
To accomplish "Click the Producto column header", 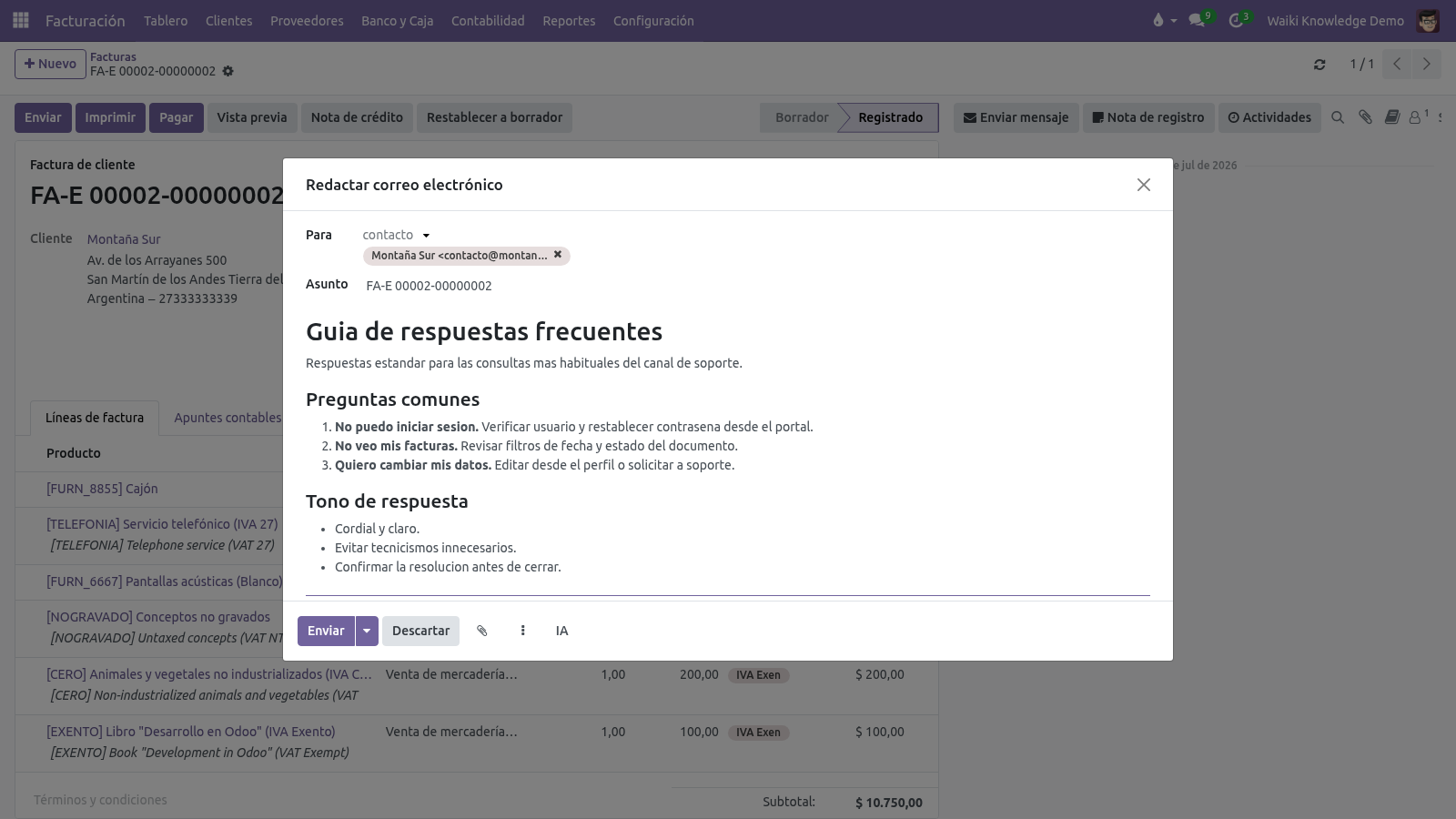I will coord(74,453).
